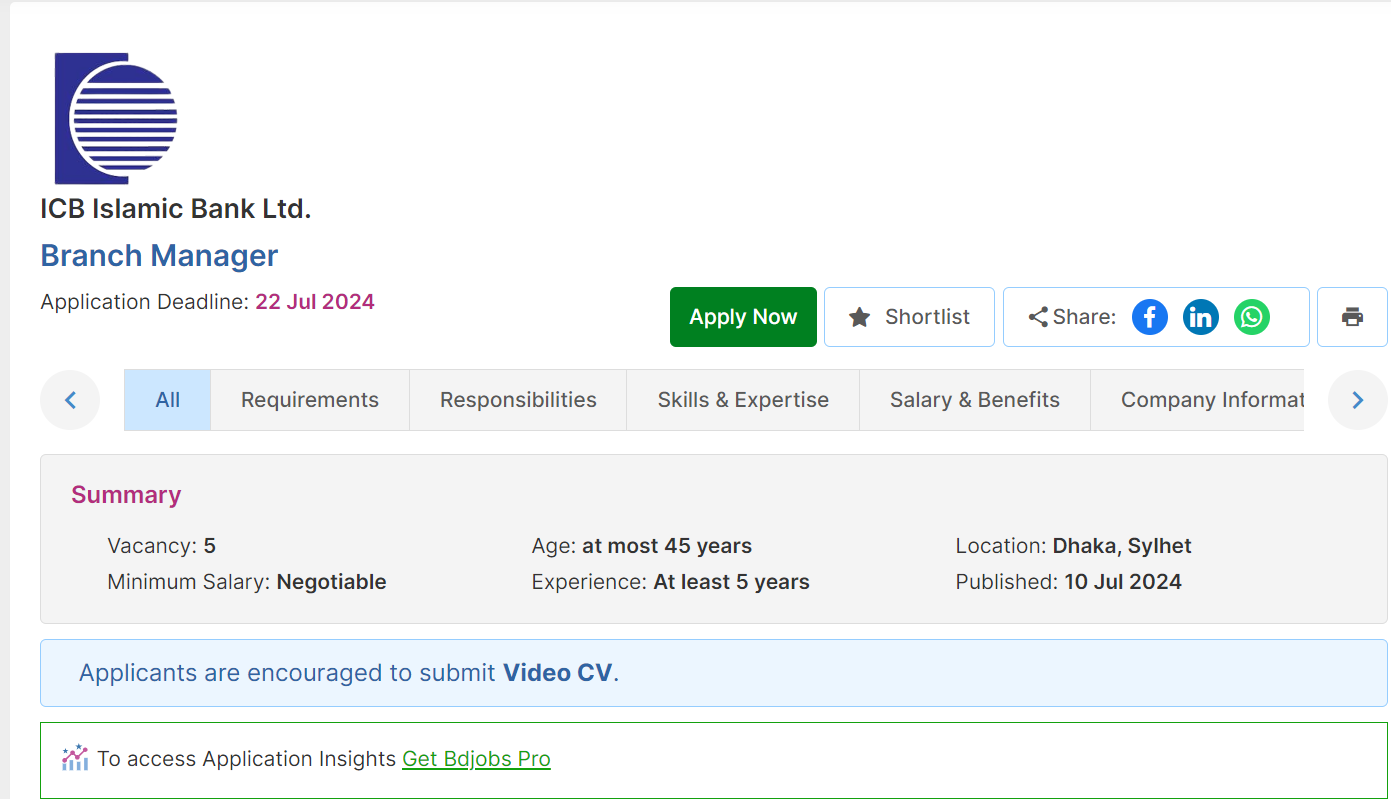This screenshot has height=799, width=1391.
Task: Open the Skills & Expertise tab
Action: tap(743, 400)
